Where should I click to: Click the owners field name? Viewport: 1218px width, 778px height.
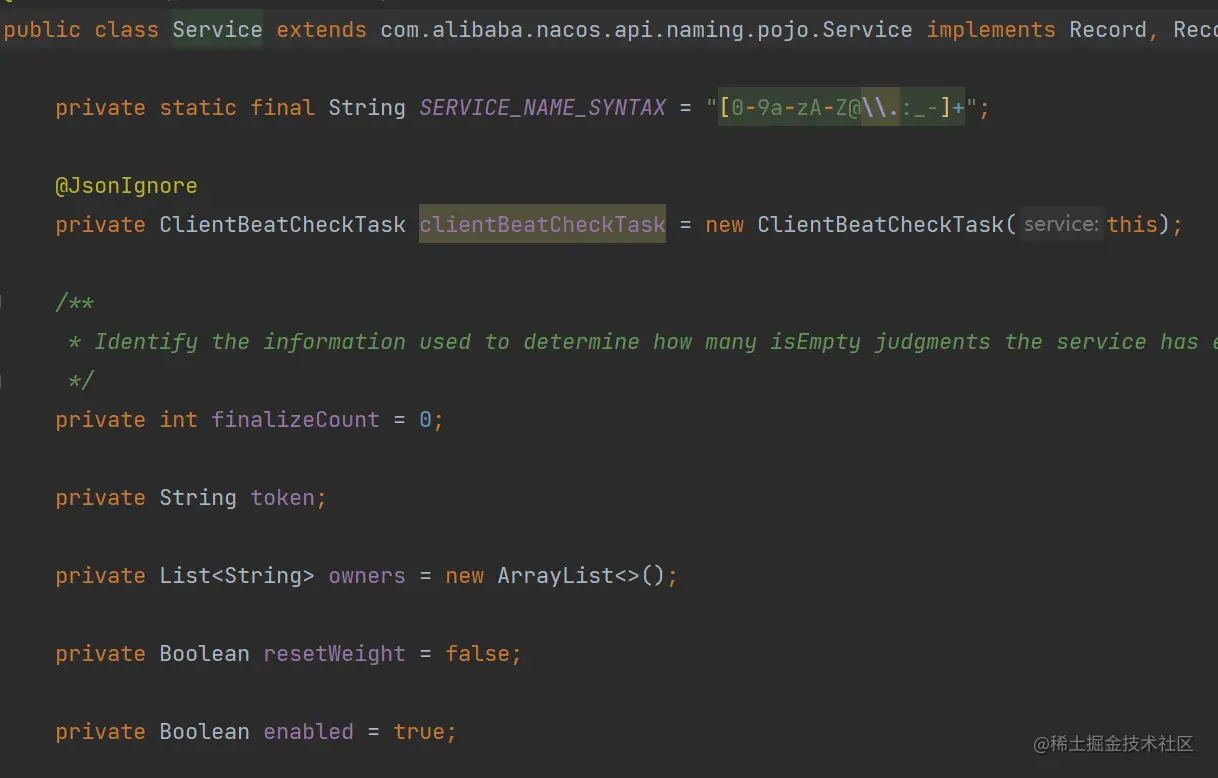click(x=367, y=576)
